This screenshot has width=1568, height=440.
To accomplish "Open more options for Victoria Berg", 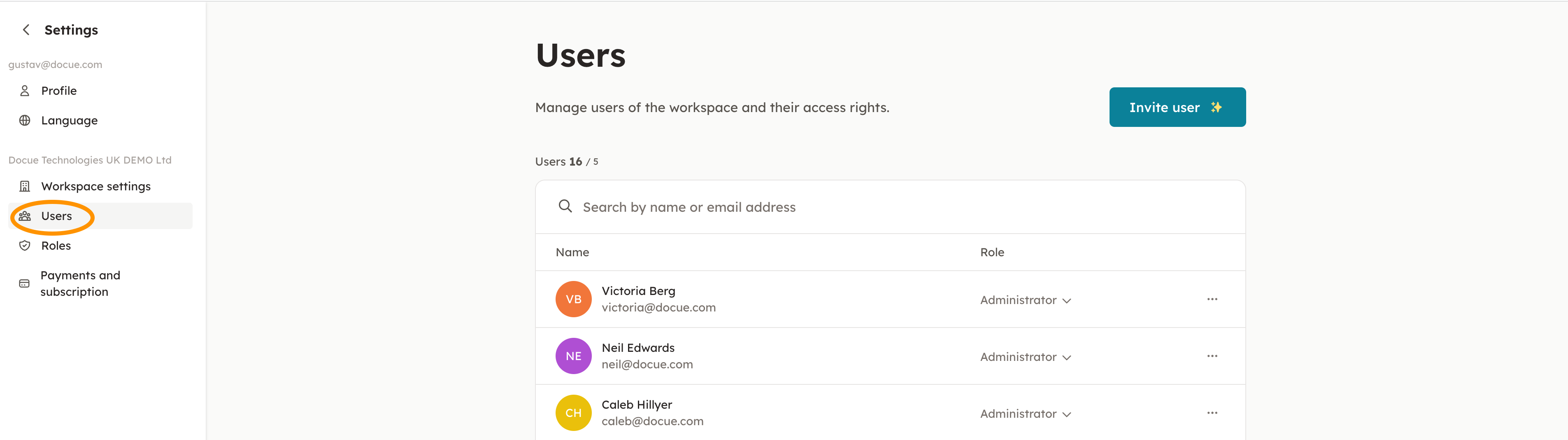I will [1212, 299].
